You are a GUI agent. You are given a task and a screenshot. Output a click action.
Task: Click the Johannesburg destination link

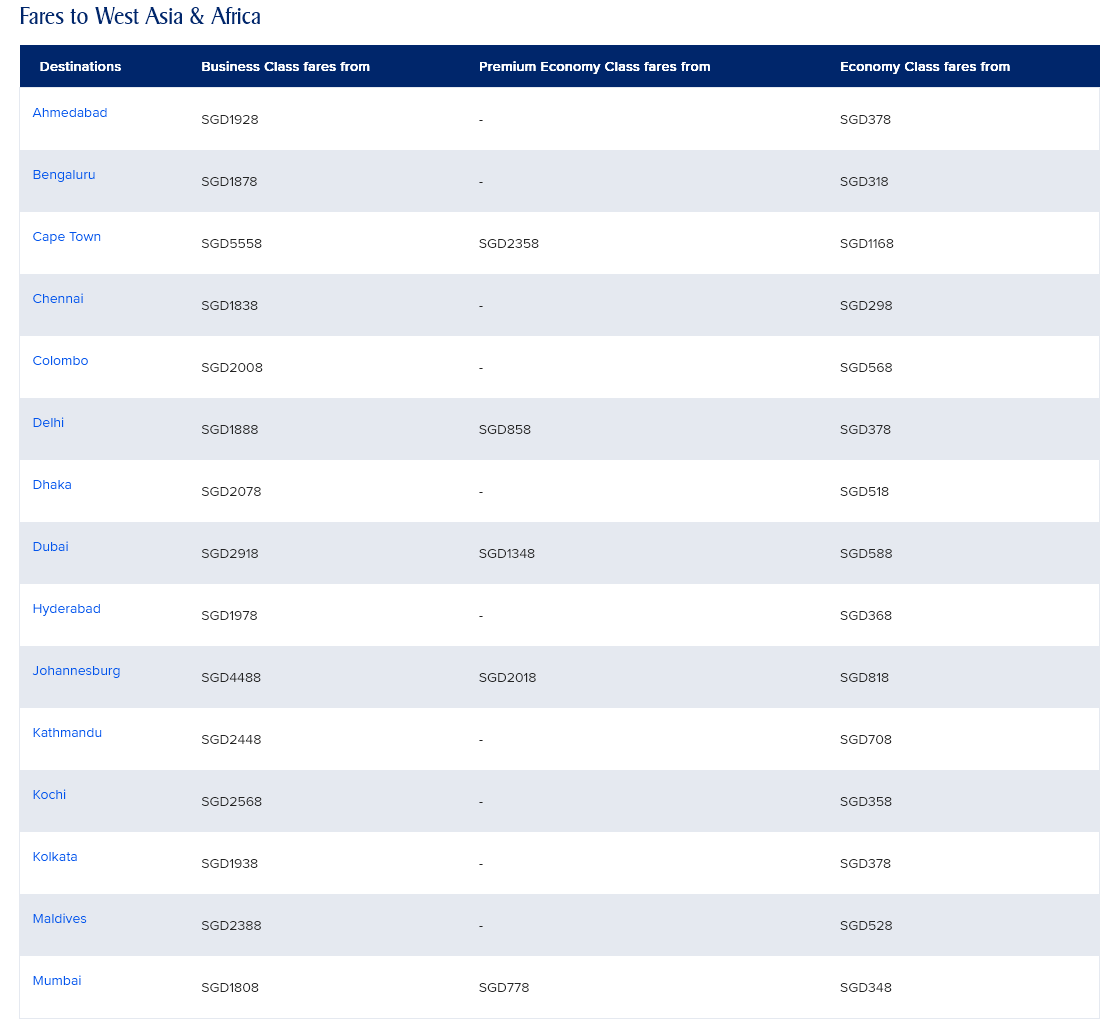click(76, 671)
